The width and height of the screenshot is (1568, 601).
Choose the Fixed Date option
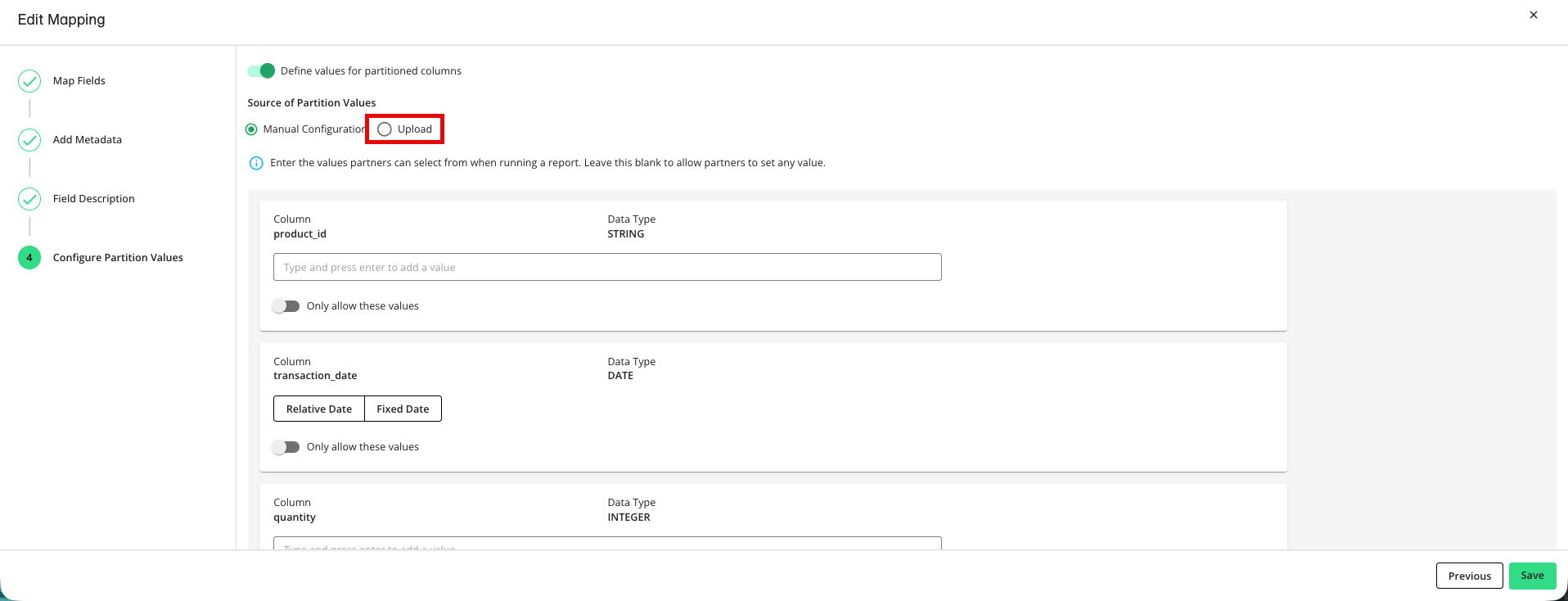[403, 409]
